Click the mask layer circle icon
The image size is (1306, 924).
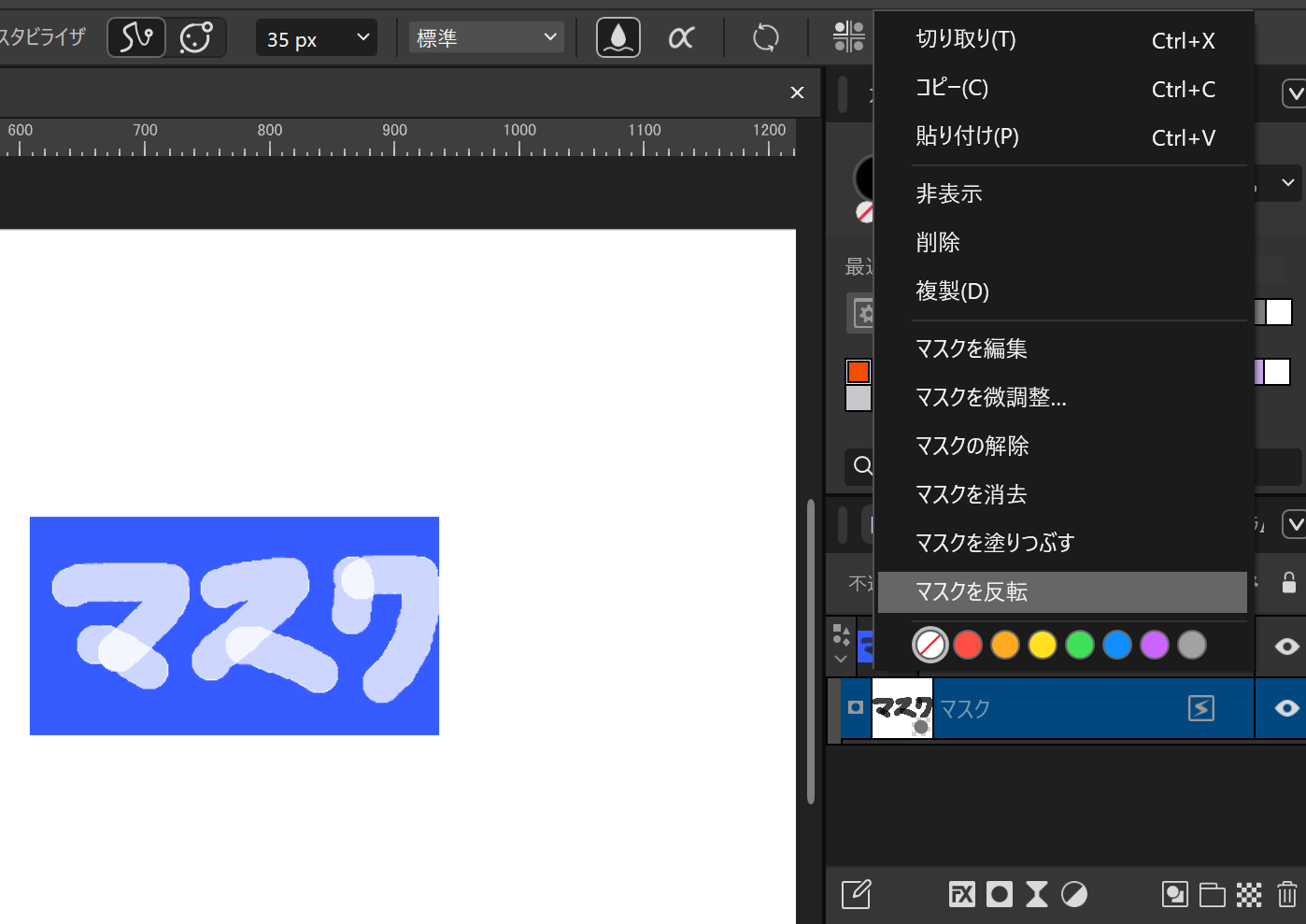point(1000,894)
